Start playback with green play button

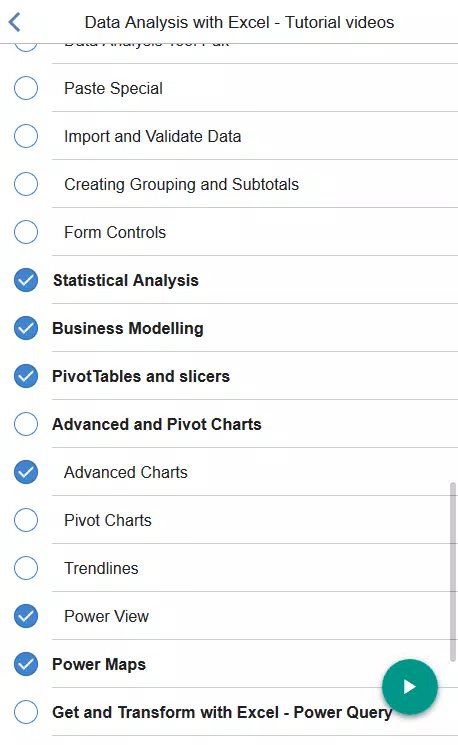[x=410, y=687]
